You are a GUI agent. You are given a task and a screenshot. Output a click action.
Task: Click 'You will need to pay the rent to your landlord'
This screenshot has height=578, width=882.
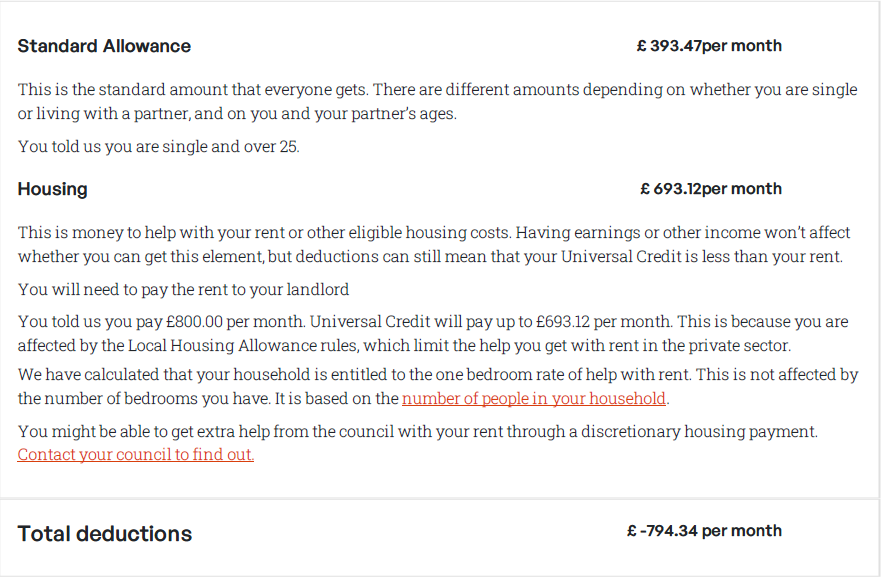pos(183,290)
